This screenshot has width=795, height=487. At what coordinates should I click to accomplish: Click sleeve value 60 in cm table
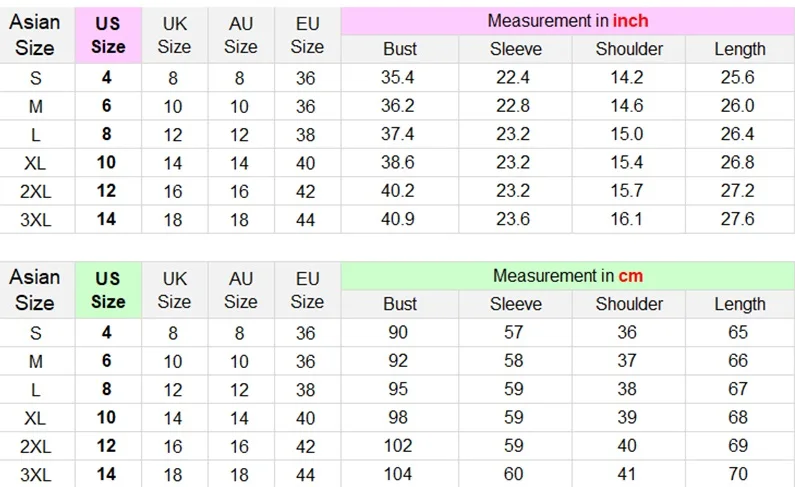point(513,474)
